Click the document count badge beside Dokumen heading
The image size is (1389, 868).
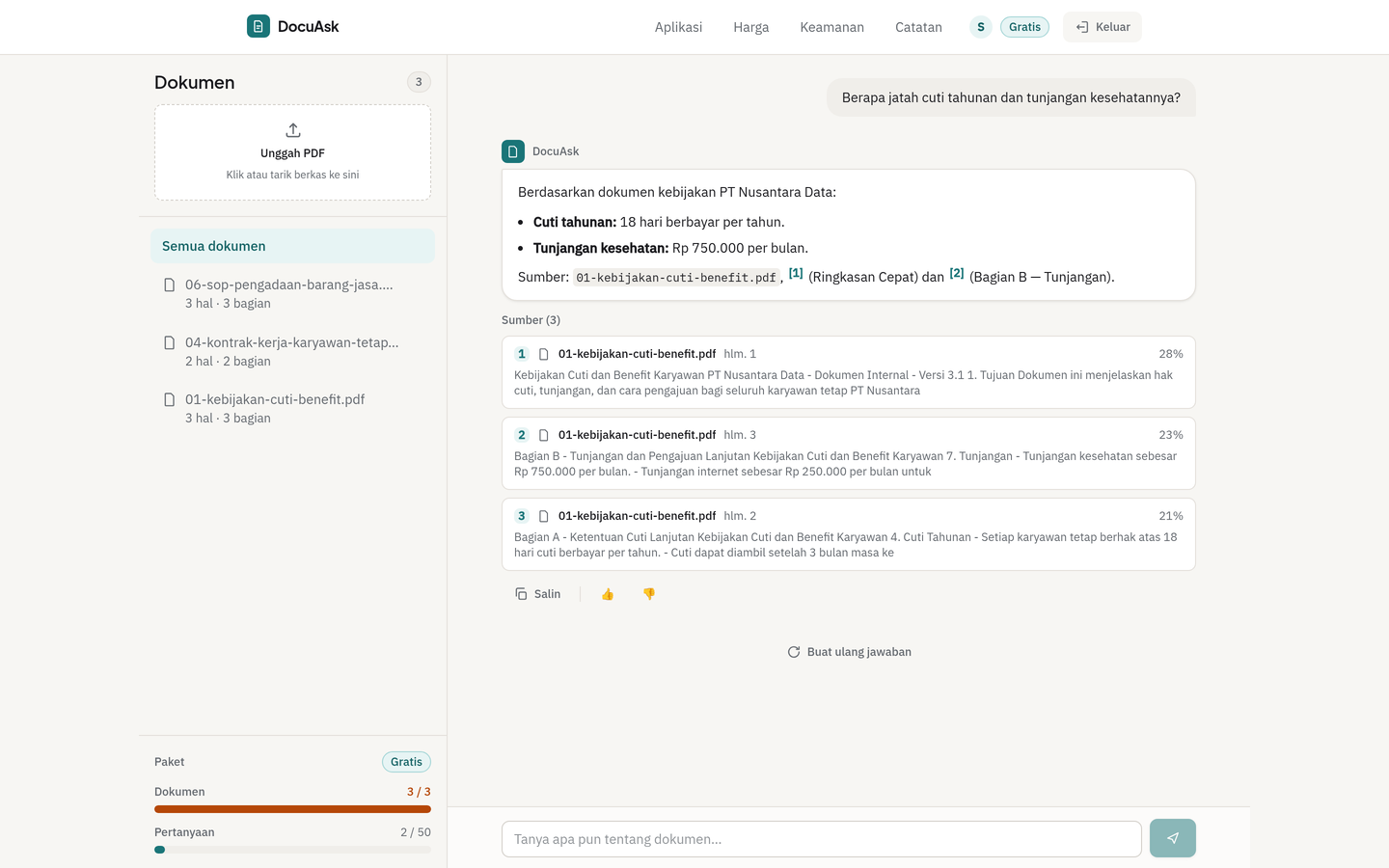pyautogui.click(x=419, y=82)
